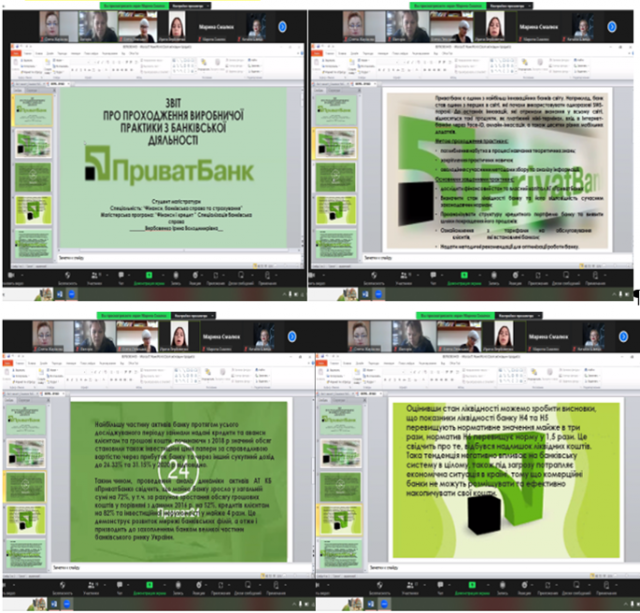This screenshot has width=640, height=613.
Task: Click Word taskbar icon below title-slide screenshot
Action: coord(60,294)
